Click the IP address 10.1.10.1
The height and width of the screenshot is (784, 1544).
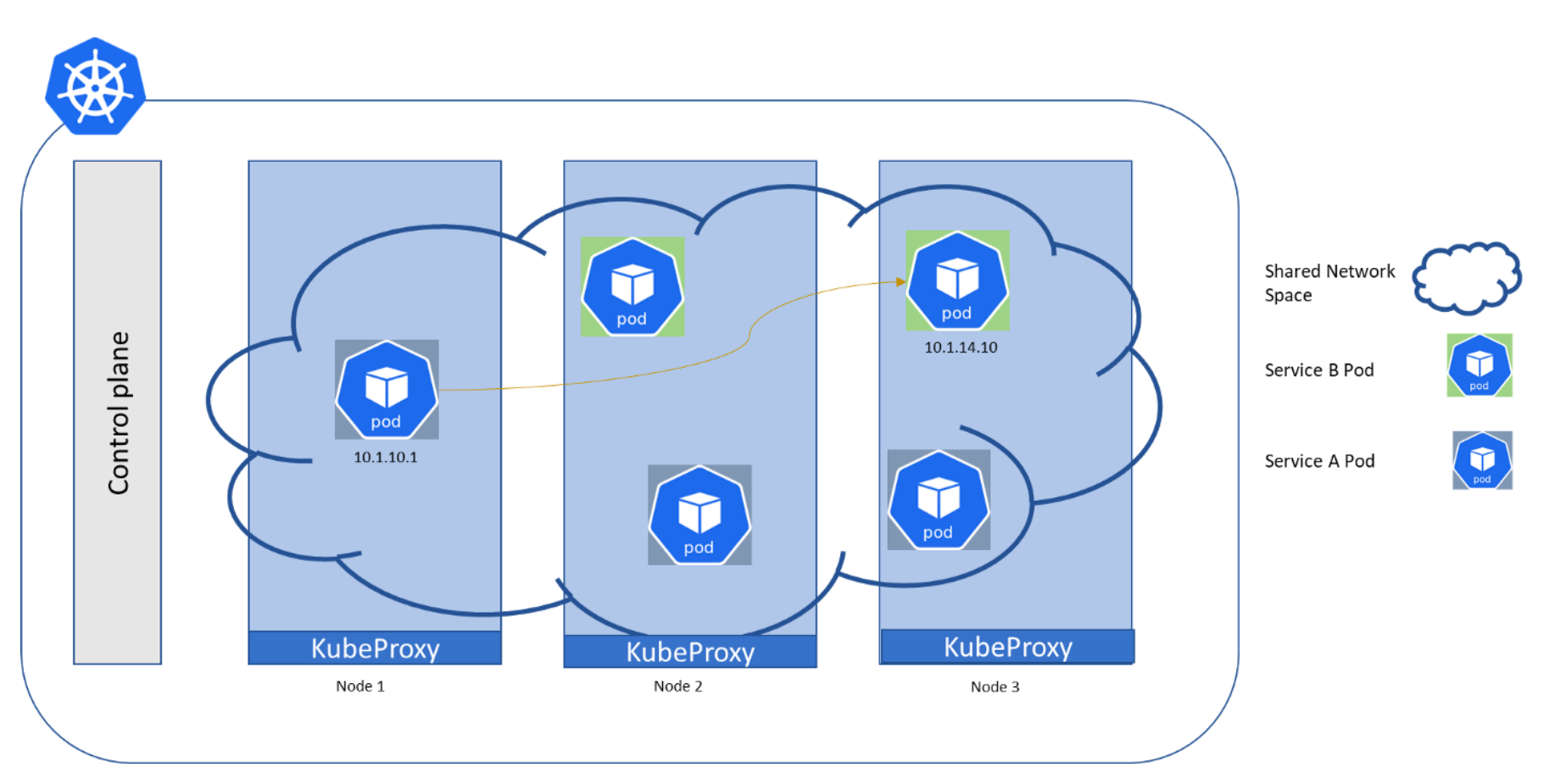pyautogui.click(x=386, y=458)
